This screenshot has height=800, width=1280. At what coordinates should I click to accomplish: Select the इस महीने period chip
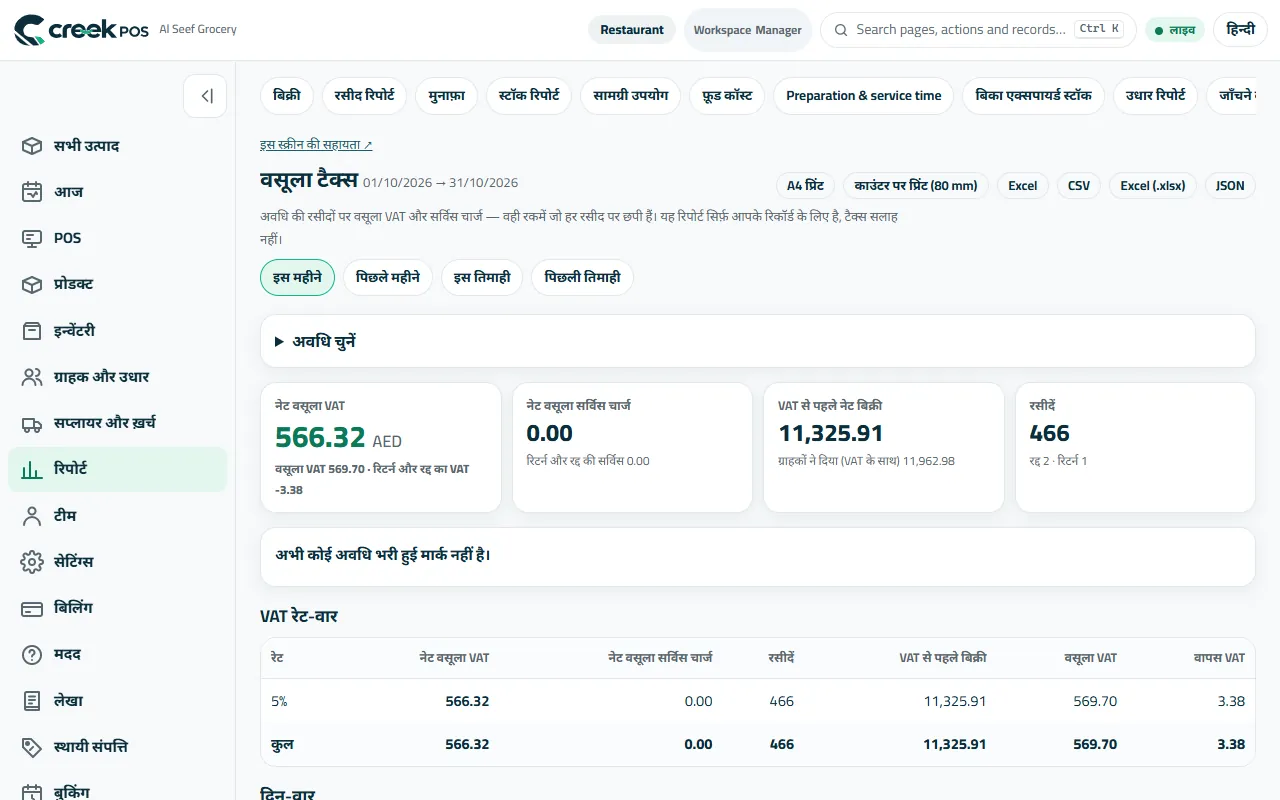pos(297,277)
